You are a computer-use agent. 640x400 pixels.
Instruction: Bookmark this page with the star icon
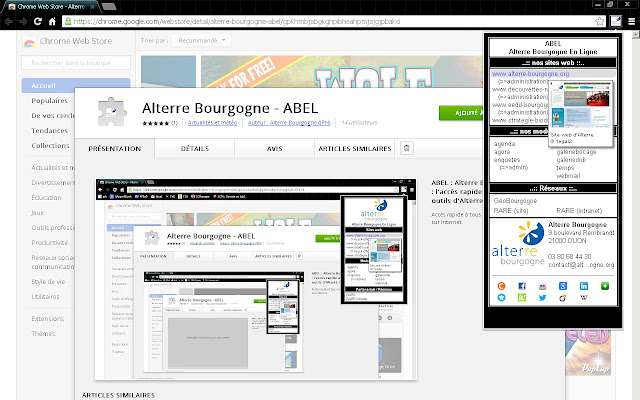tap(599, 21)
